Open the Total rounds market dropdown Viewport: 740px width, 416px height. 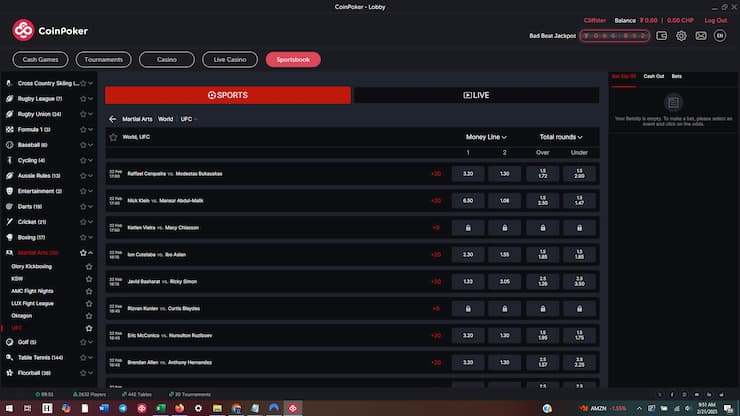pos(561,137)
